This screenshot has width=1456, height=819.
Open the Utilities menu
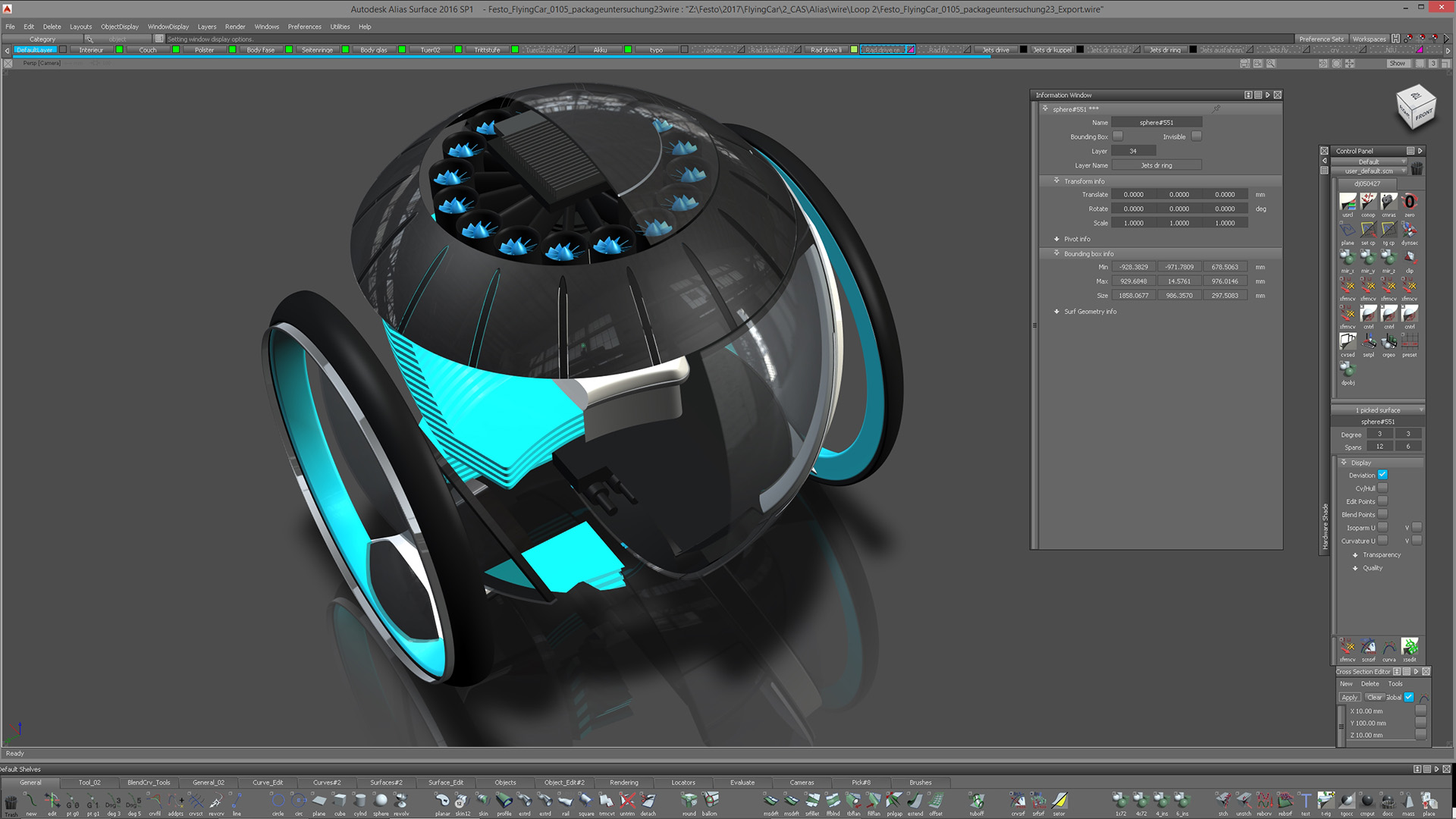coord(340,27)
